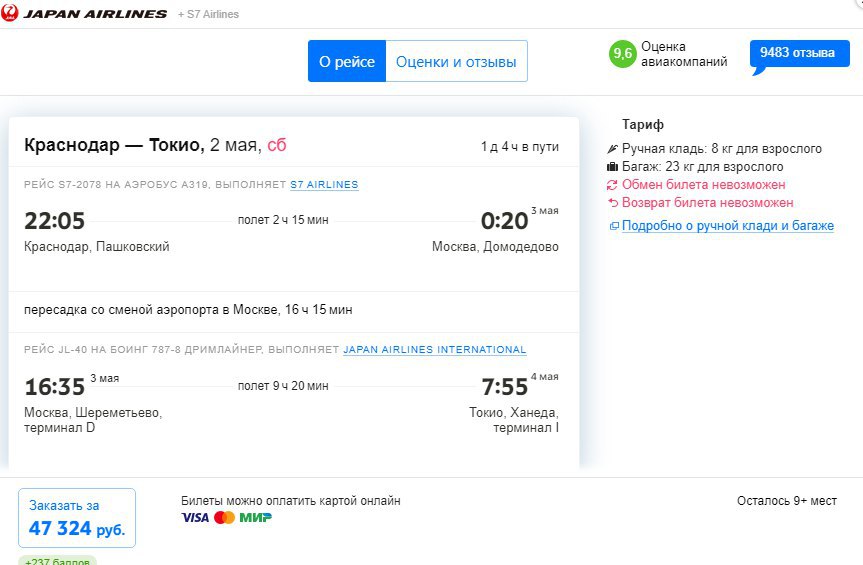Click the 16:35 departure time
The width and height of the screenshot is (863, 565).
coord(54,387)
